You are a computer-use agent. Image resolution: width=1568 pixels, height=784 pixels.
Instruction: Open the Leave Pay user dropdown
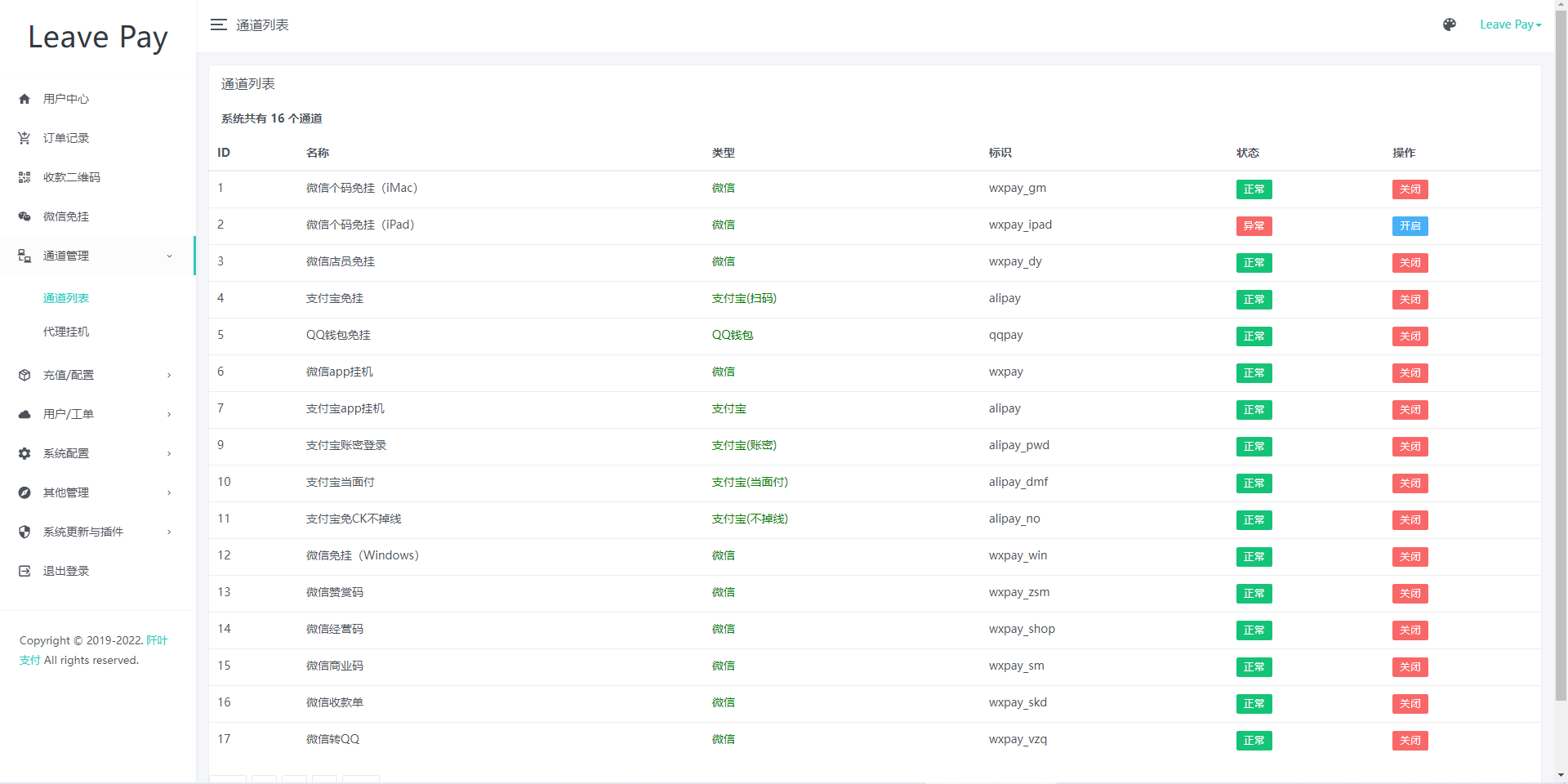1510,24
